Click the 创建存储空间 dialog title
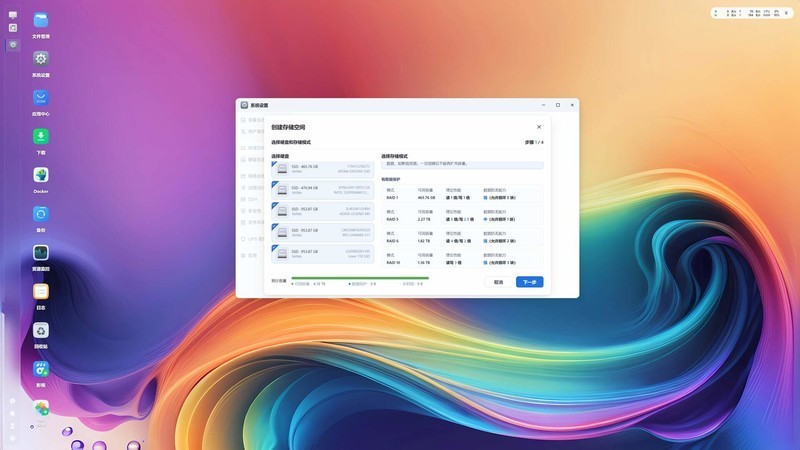 coord(288,127)
